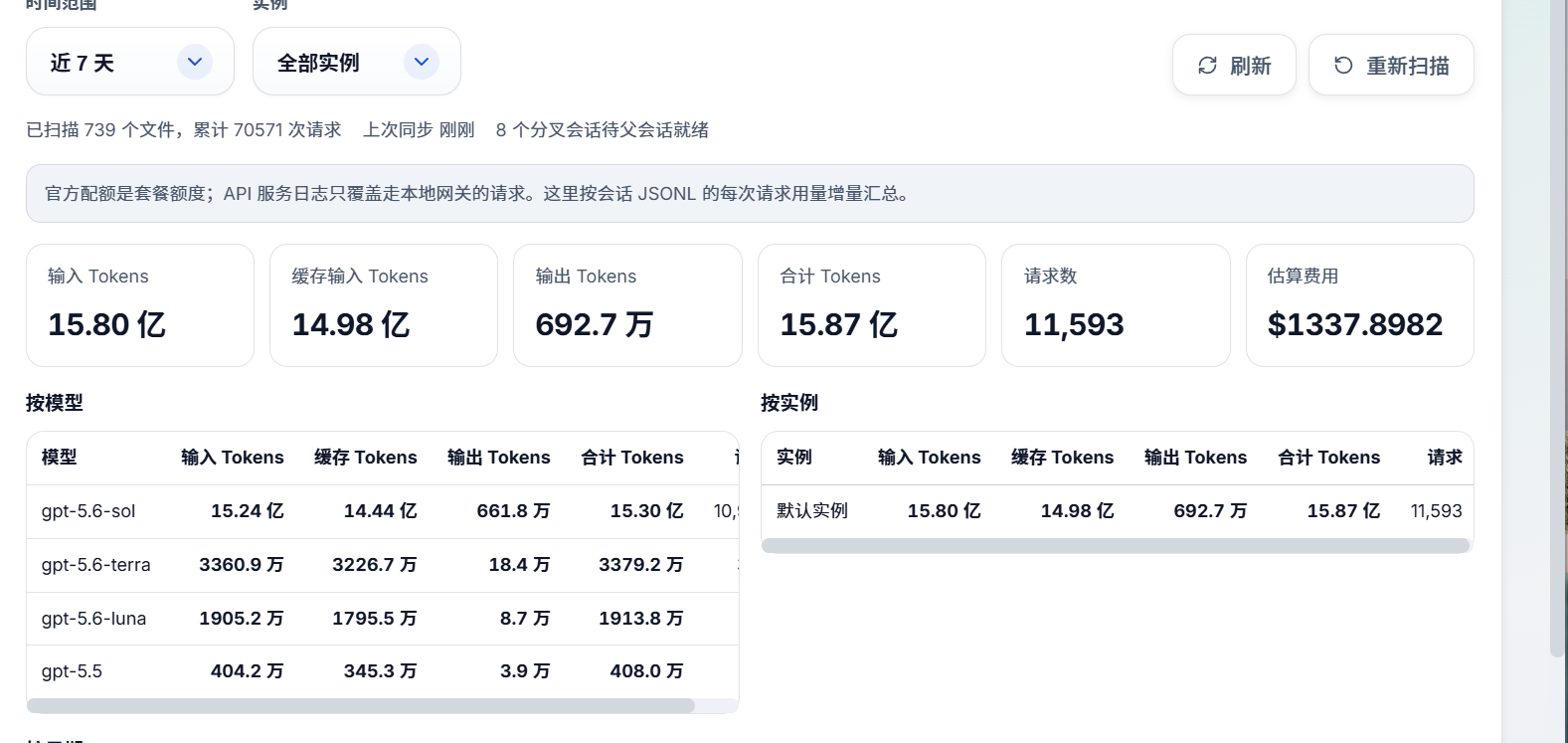This screenshot has width=1568, height=743.
Task: Click 15.80 亿 in the 默认实例 row
Action: coord(945,511)
